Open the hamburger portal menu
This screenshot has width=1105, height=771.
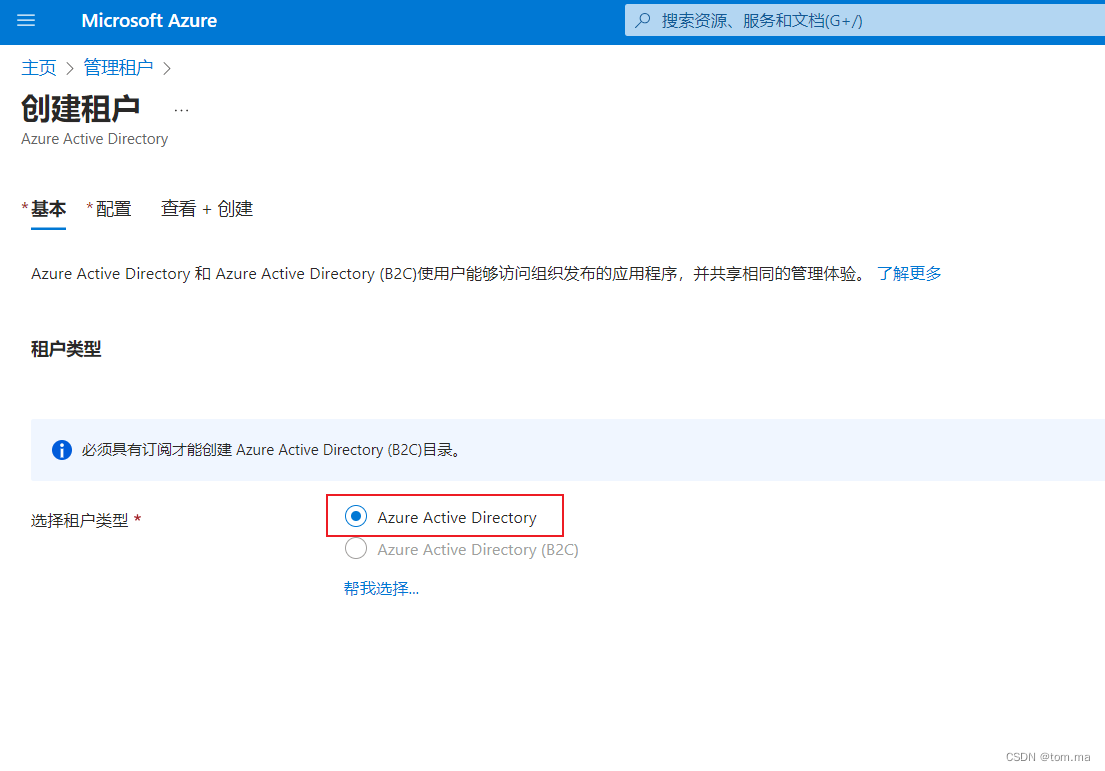tap(26, 20)
